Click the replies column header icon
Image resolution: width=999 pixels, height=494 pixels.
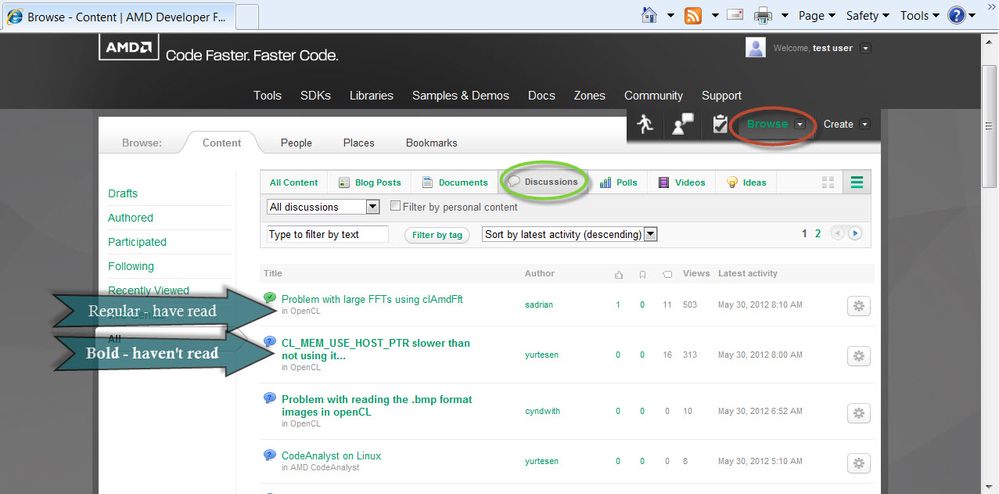(667, 274)
